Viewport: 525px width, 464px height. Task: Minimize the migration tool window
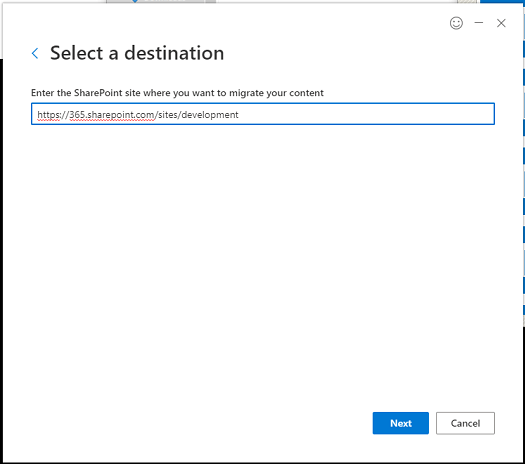479,23
